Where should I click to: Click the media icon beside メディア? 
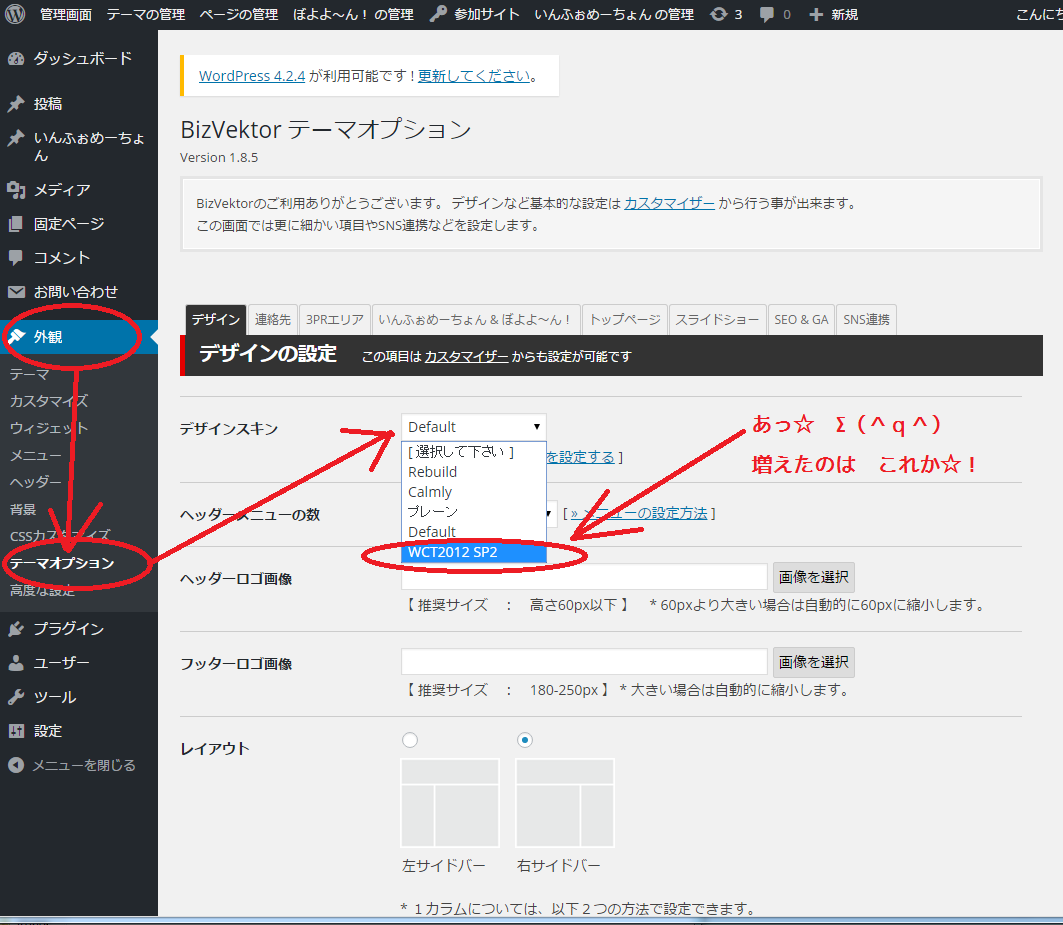[16, 190]
